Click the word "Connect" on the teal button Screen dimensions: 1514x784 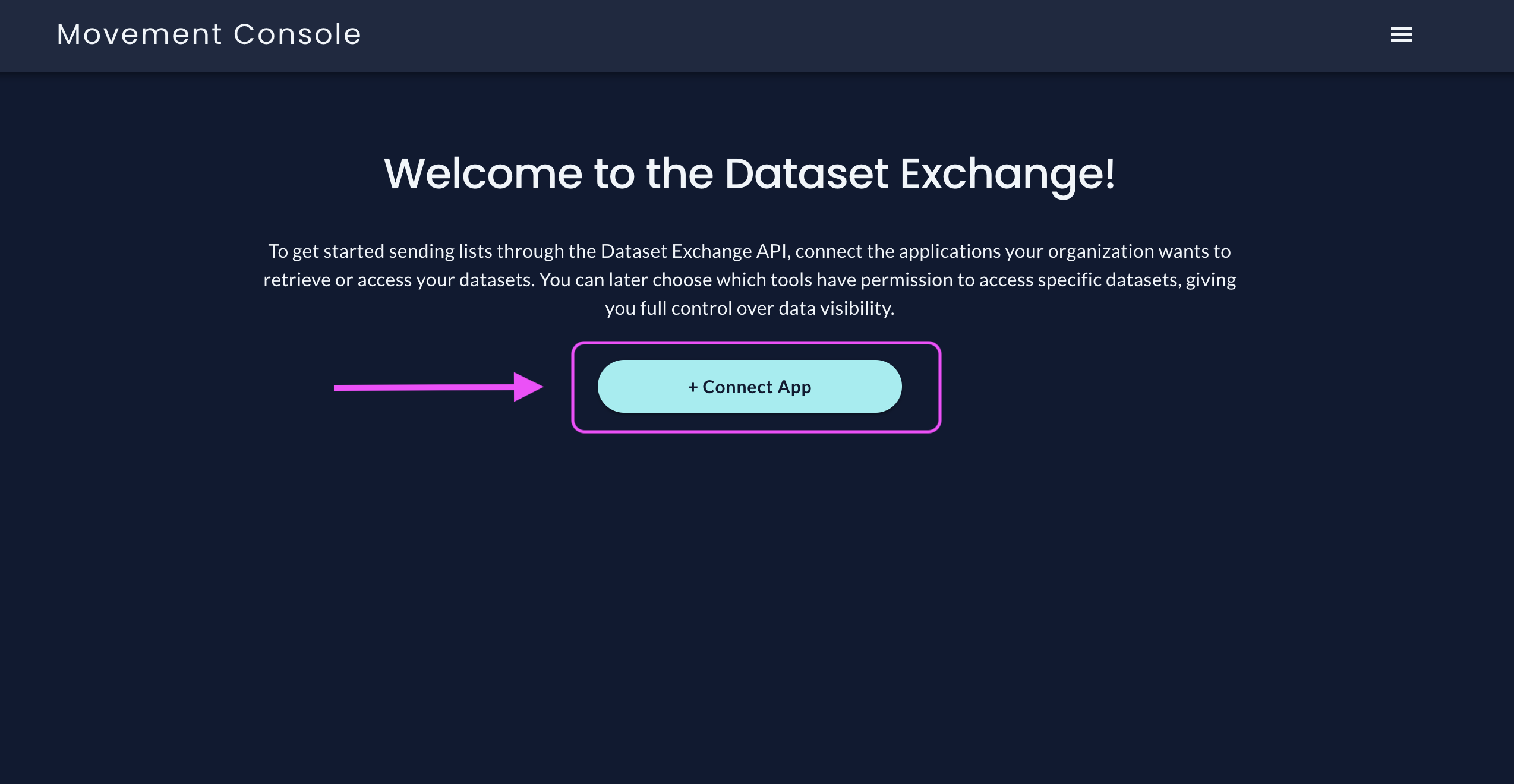(x=737, y=387)
